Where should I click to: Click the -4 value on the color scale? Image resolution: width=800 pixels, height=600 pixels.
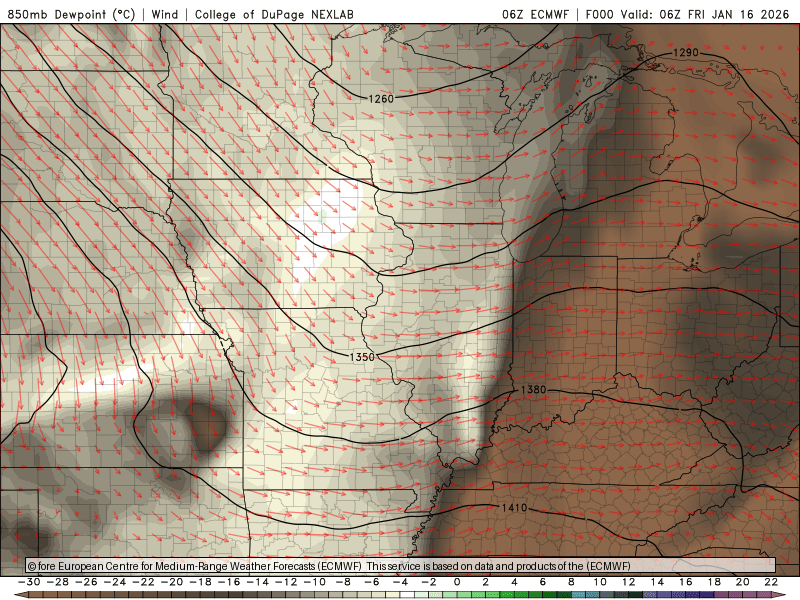coord(401,582)
